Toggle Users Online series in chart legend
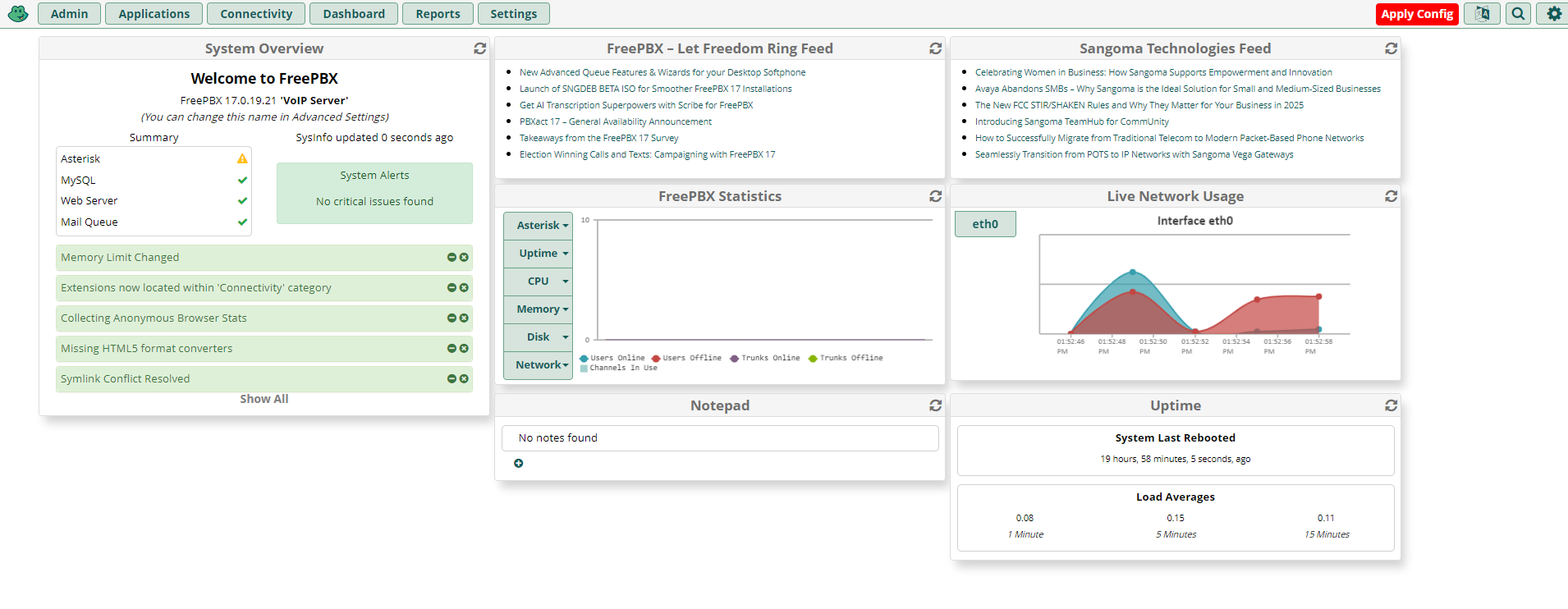The image size is (1568, 609). 612,358
